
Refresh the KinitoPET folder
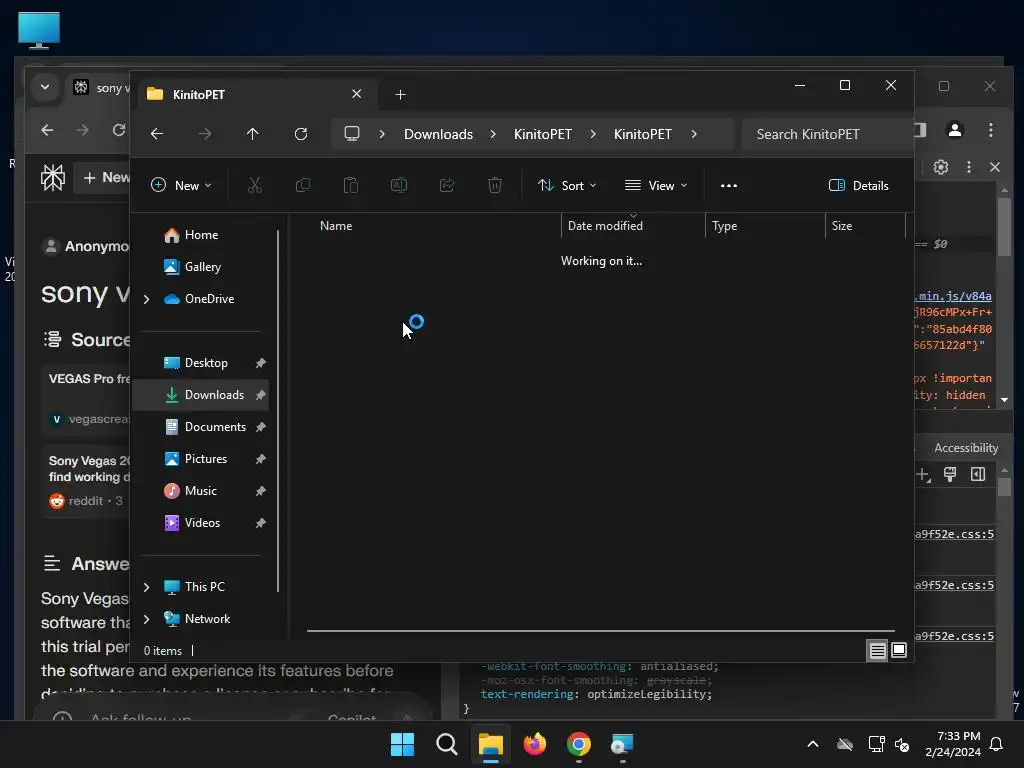click(x=300, y=134)
